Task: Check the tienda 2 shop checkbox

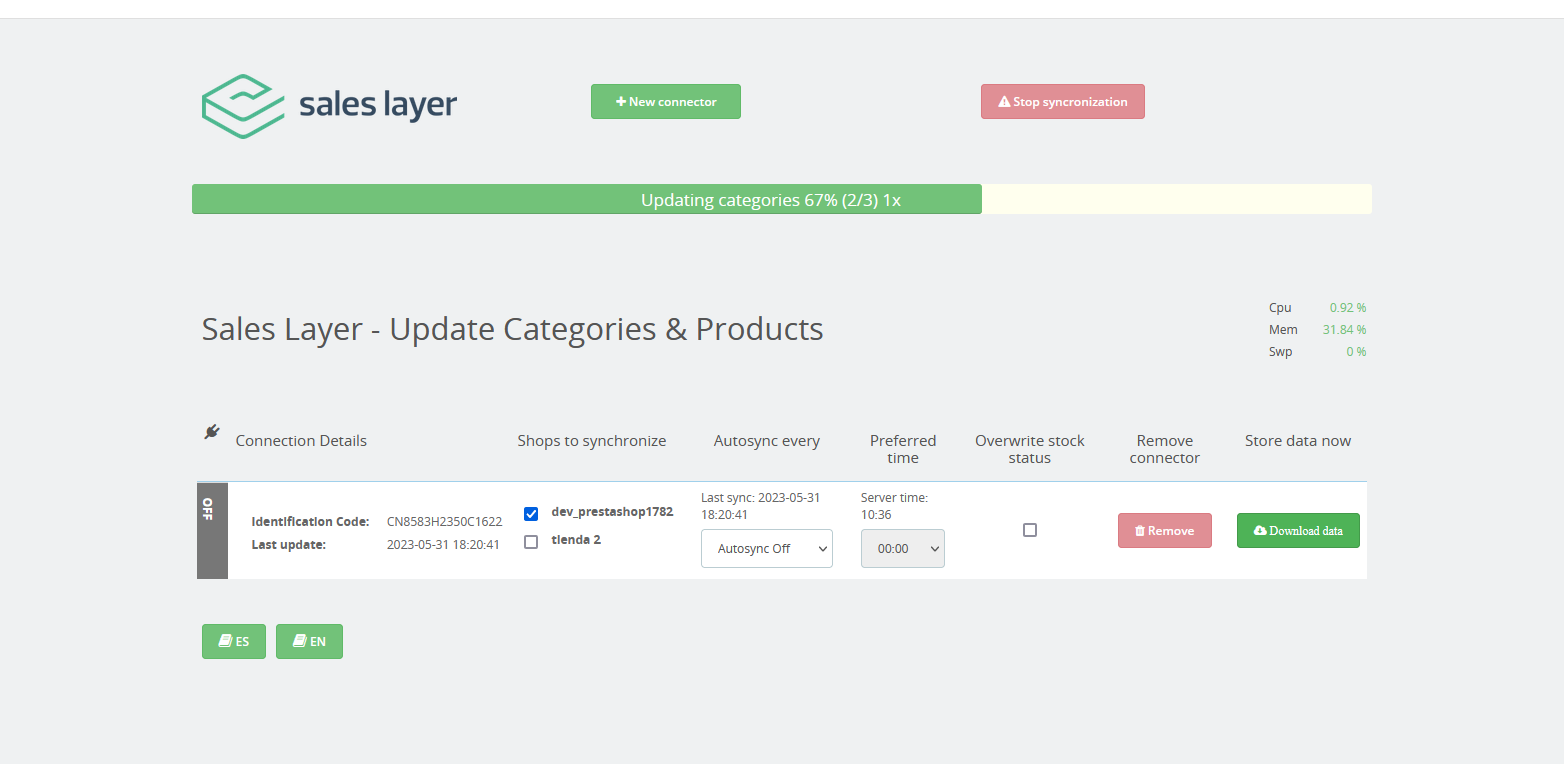Action: click(531, 542)
